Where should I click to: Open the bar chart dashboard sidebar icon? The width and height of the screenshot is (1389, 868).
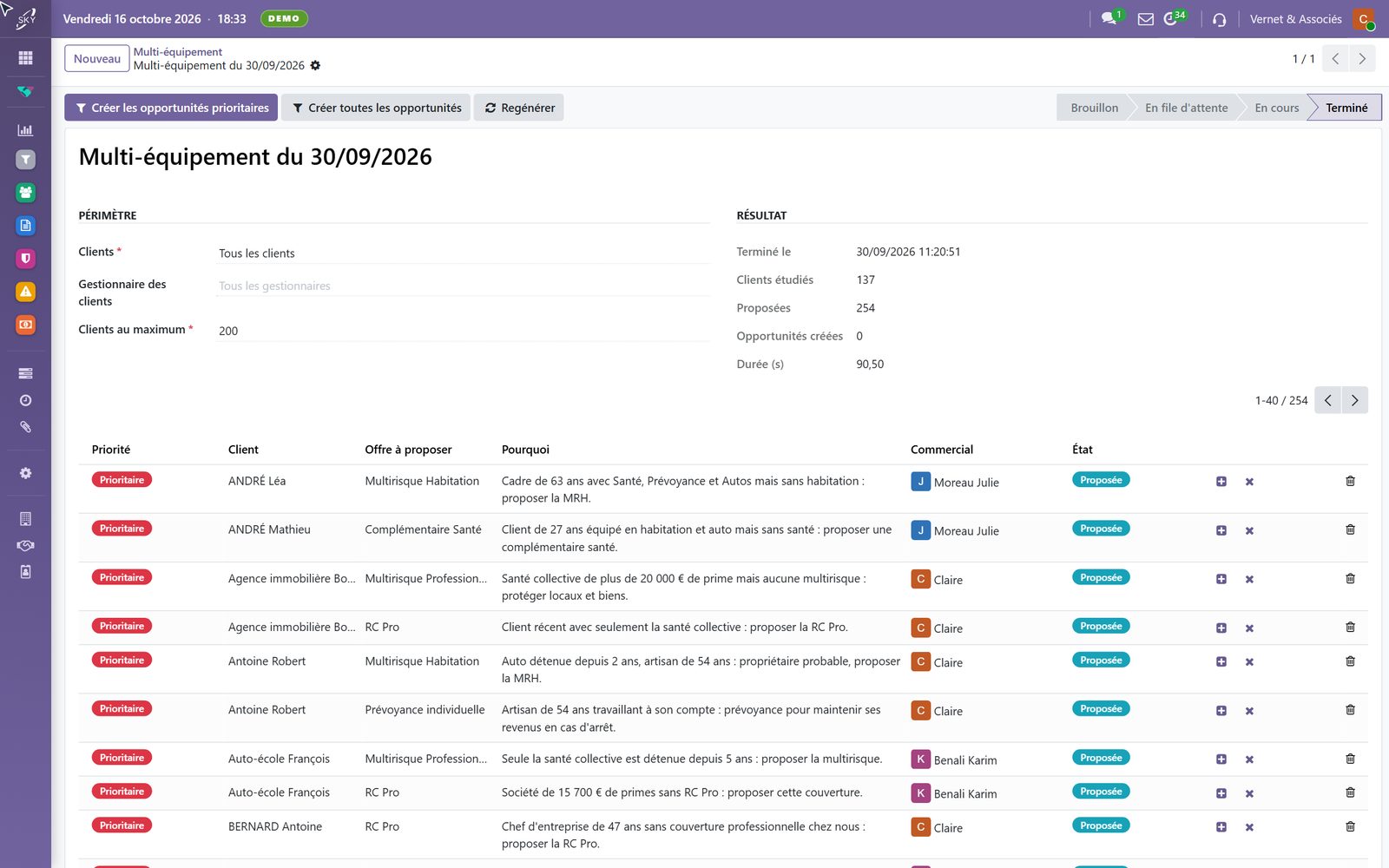pyautogui.click(x=25, y=130)
